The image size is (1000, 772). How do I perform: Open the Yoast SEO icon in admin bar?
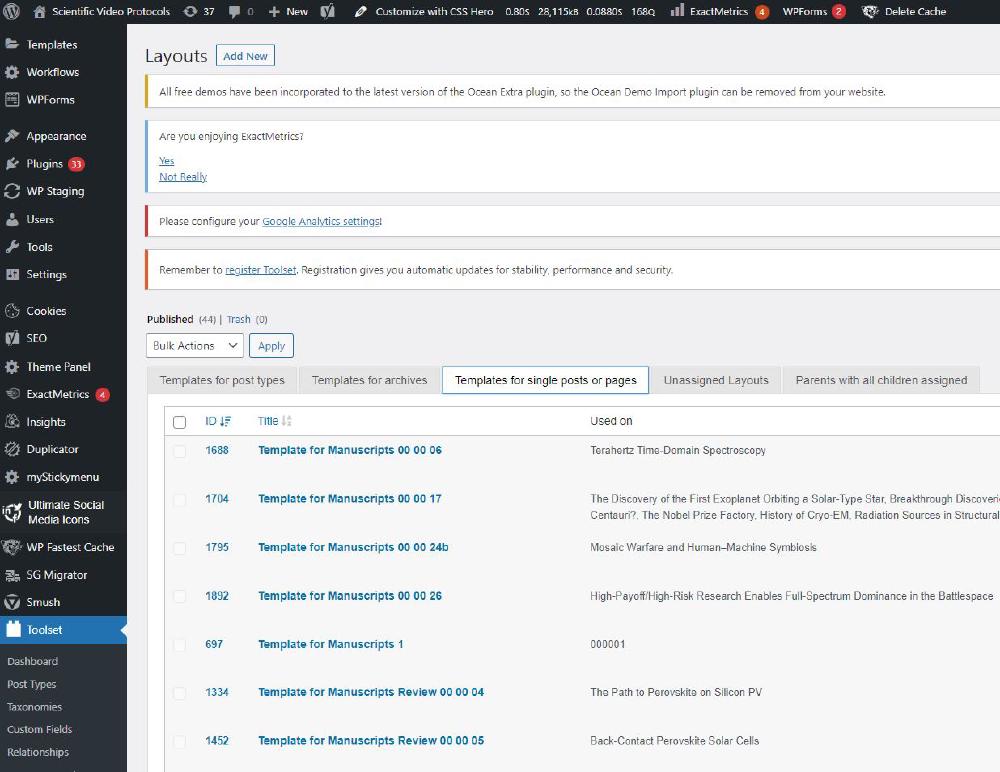pos(327,11)
